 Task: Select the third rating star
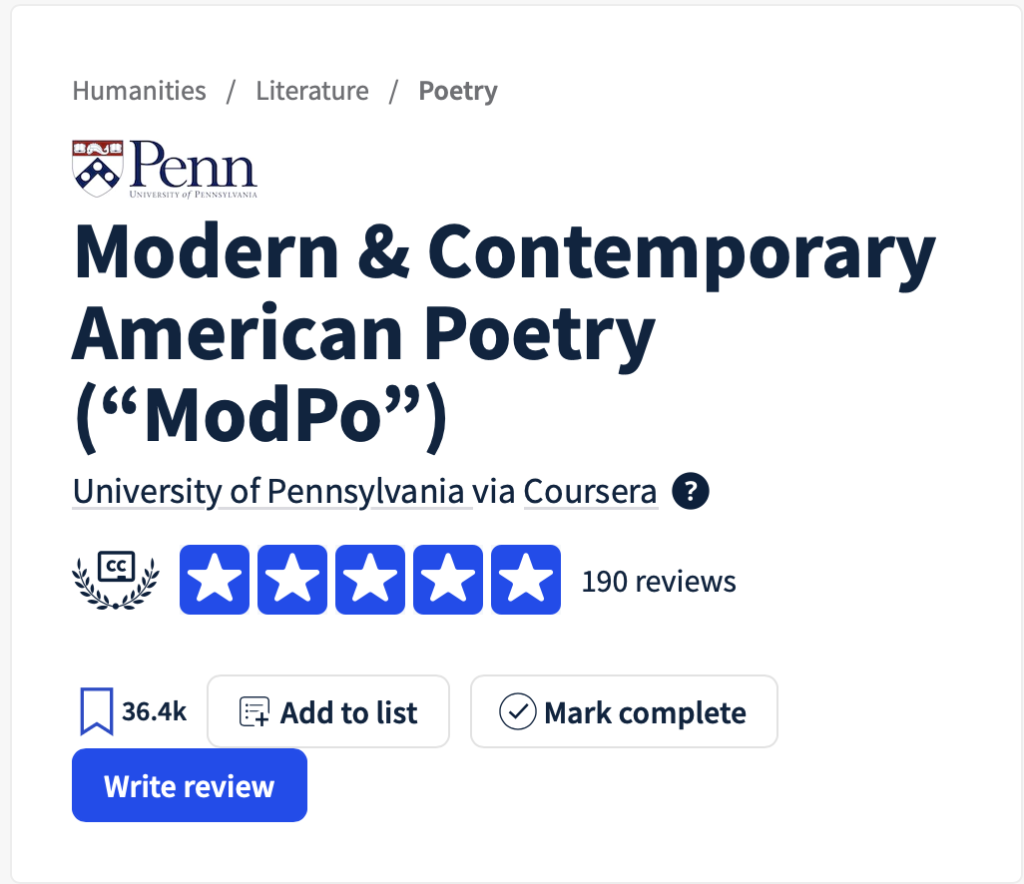click(x=369, y=578)
